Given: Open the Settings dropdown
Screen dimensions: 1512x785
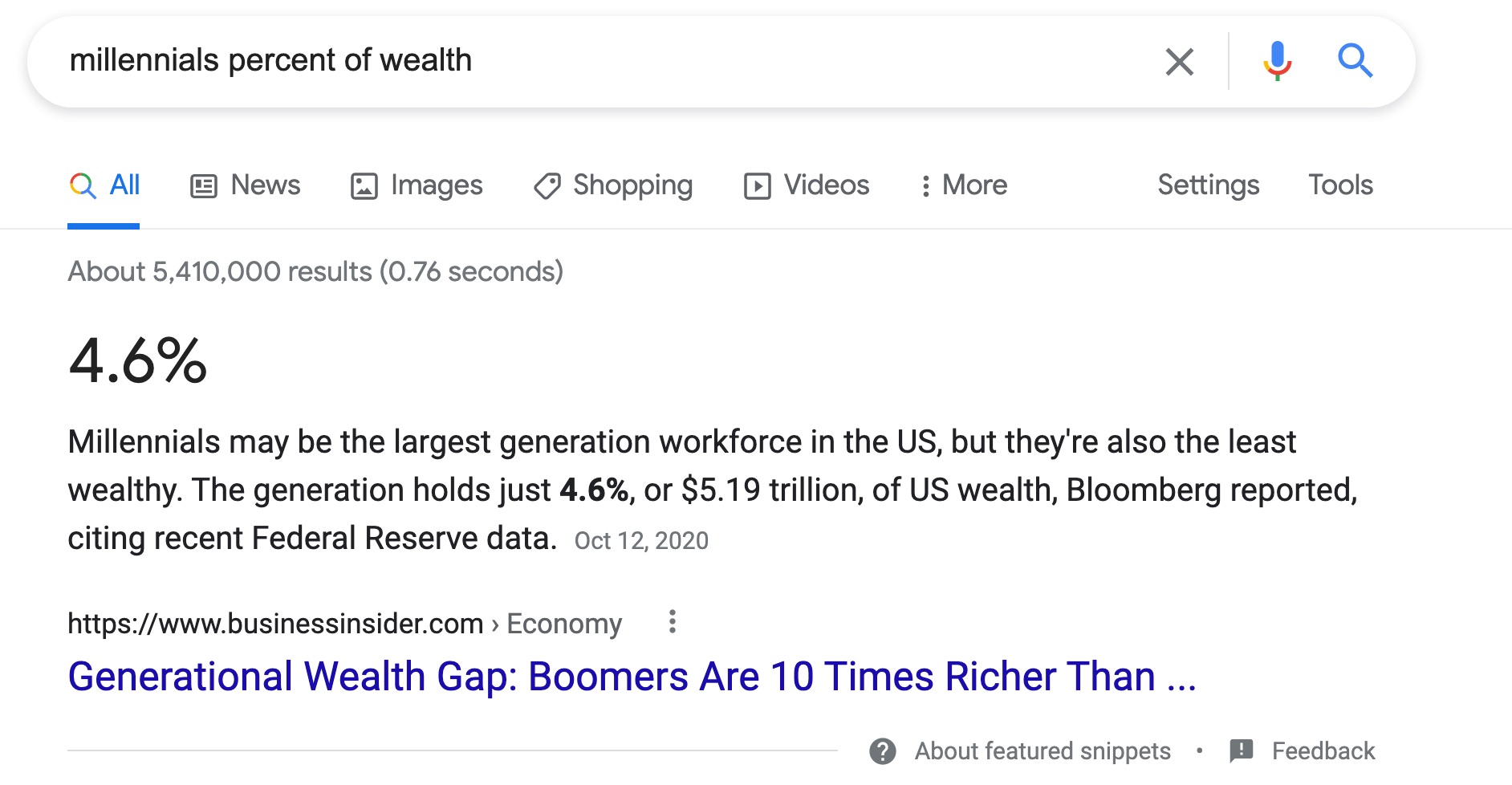Looking at the screenshot, I should [x=1208, y=185].
